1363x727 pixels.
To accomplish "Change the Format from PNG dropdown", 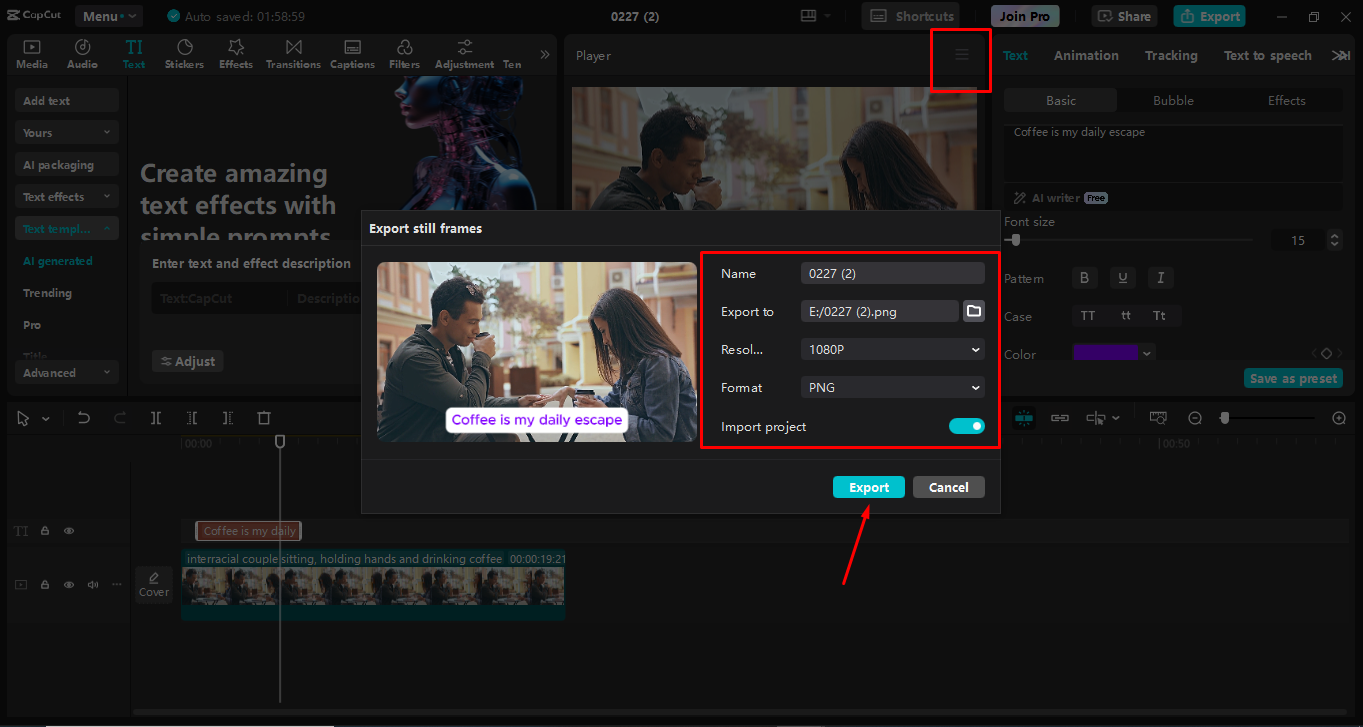I will click(x=891, y=387).
